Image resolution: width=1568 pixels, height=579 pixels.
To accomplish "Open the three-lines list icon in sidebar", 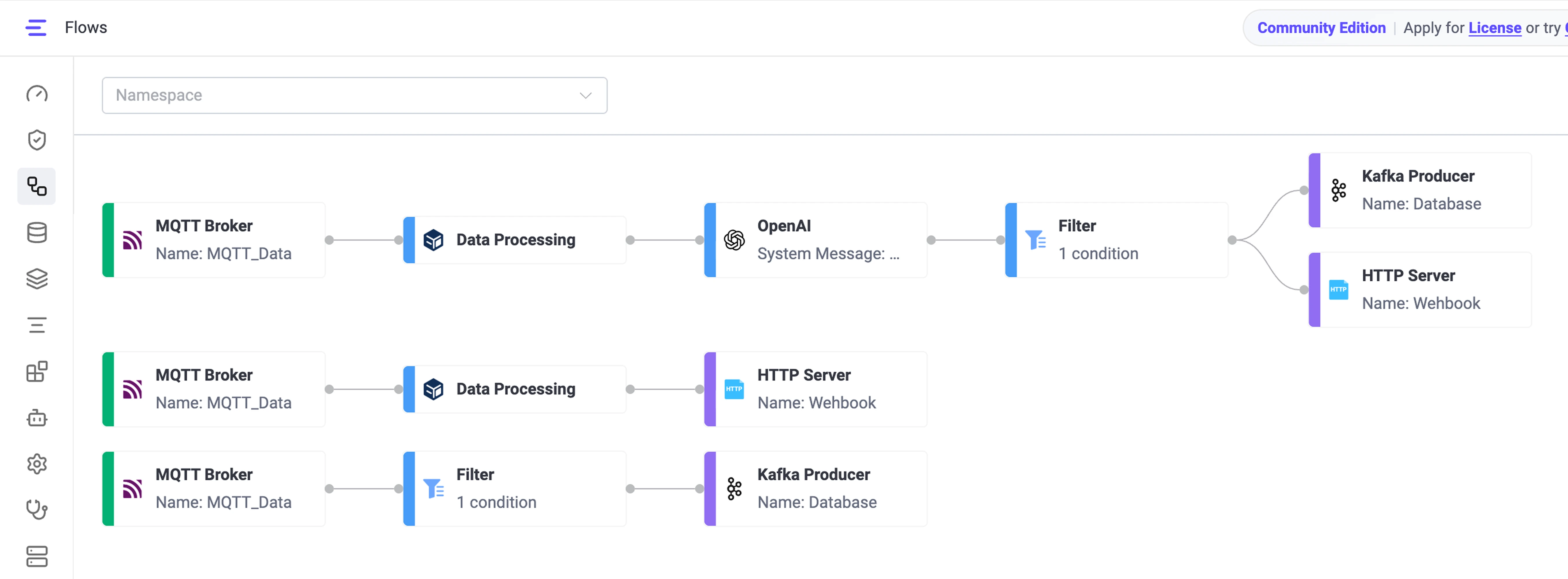I will click(x=36, y=325).
